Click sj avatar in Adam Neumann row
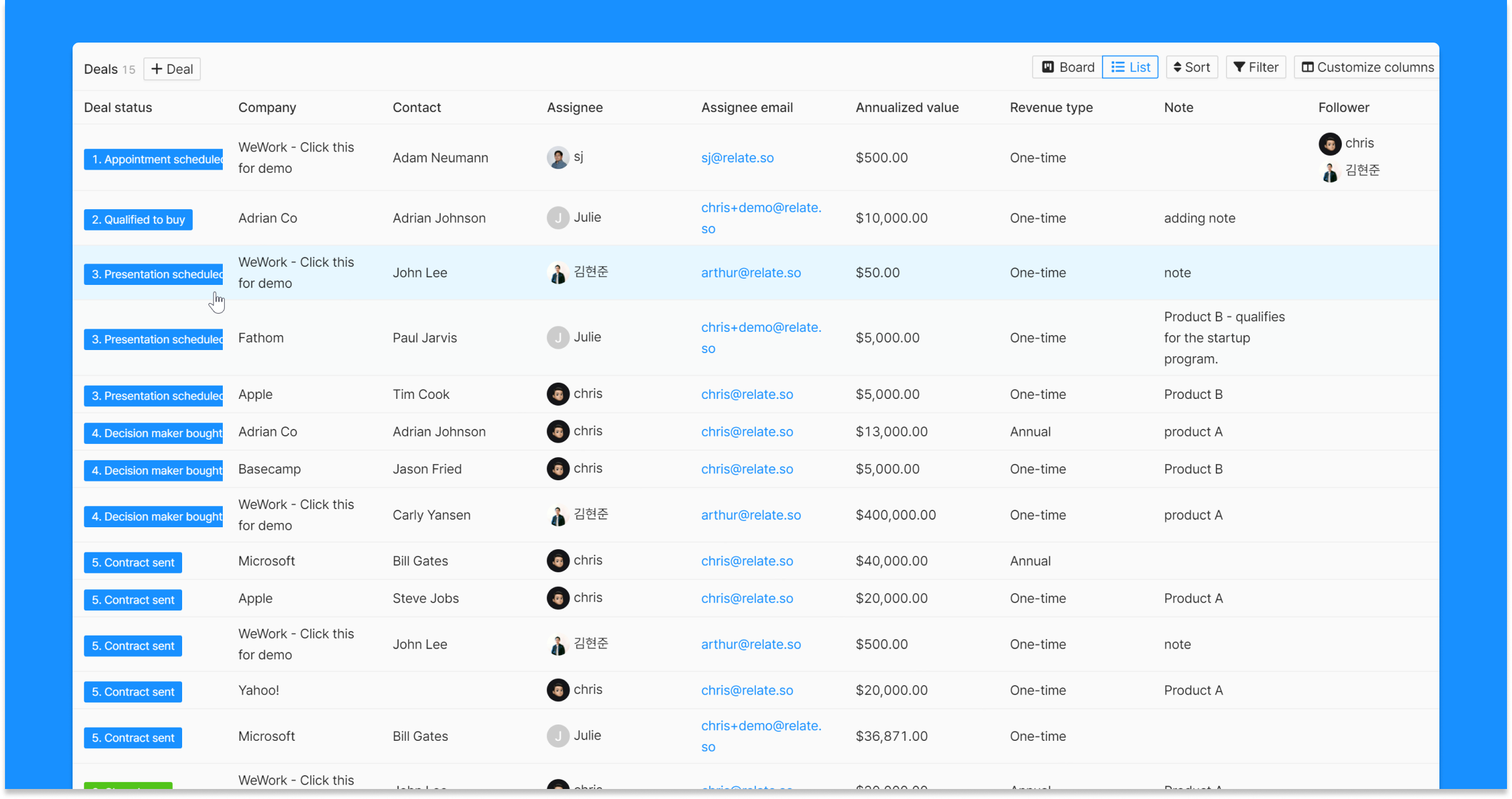 [558, 158]
